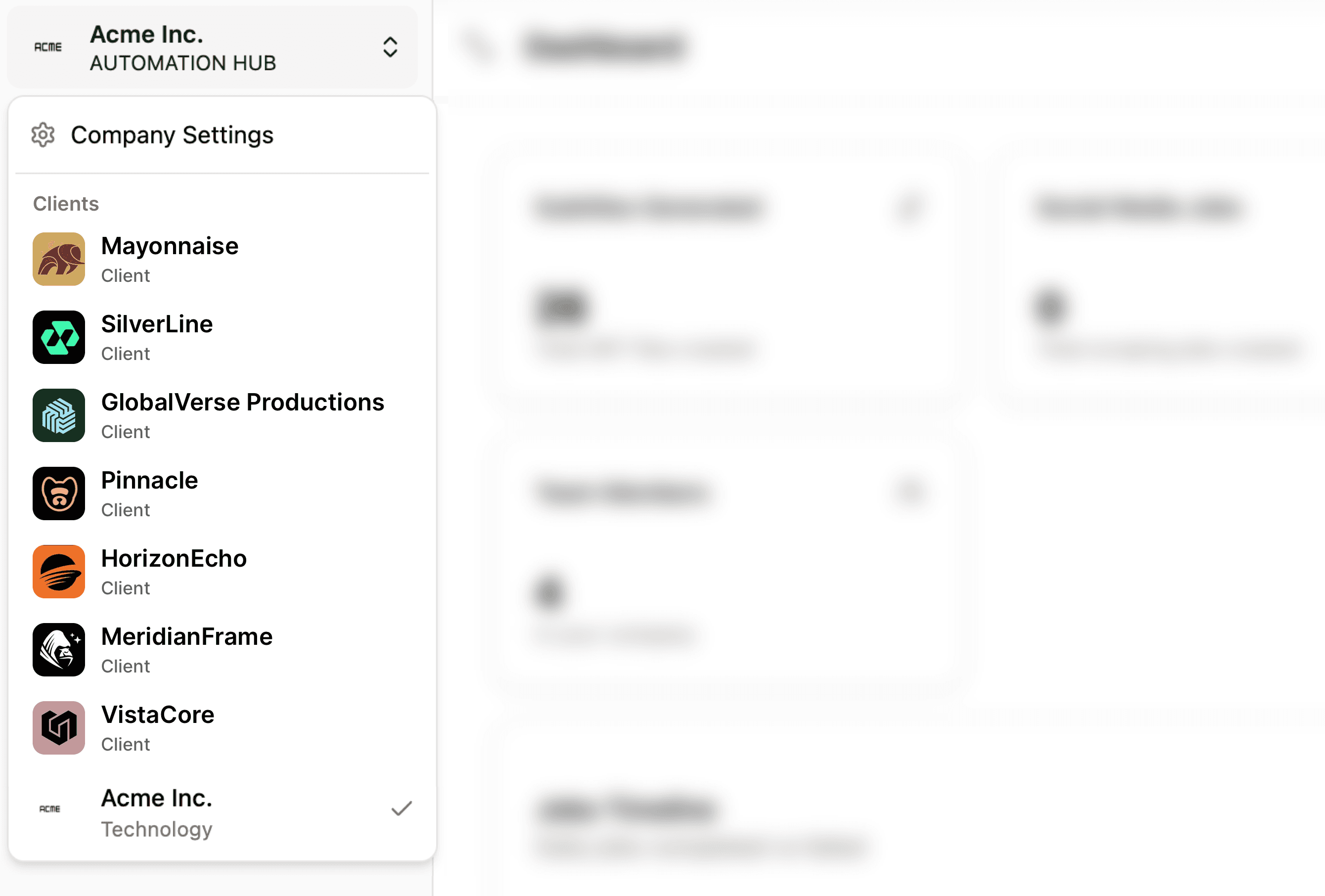This screenshot has height=896, width=1325.
Task: Click the ACME logo at the top
Action: point(48,47)
